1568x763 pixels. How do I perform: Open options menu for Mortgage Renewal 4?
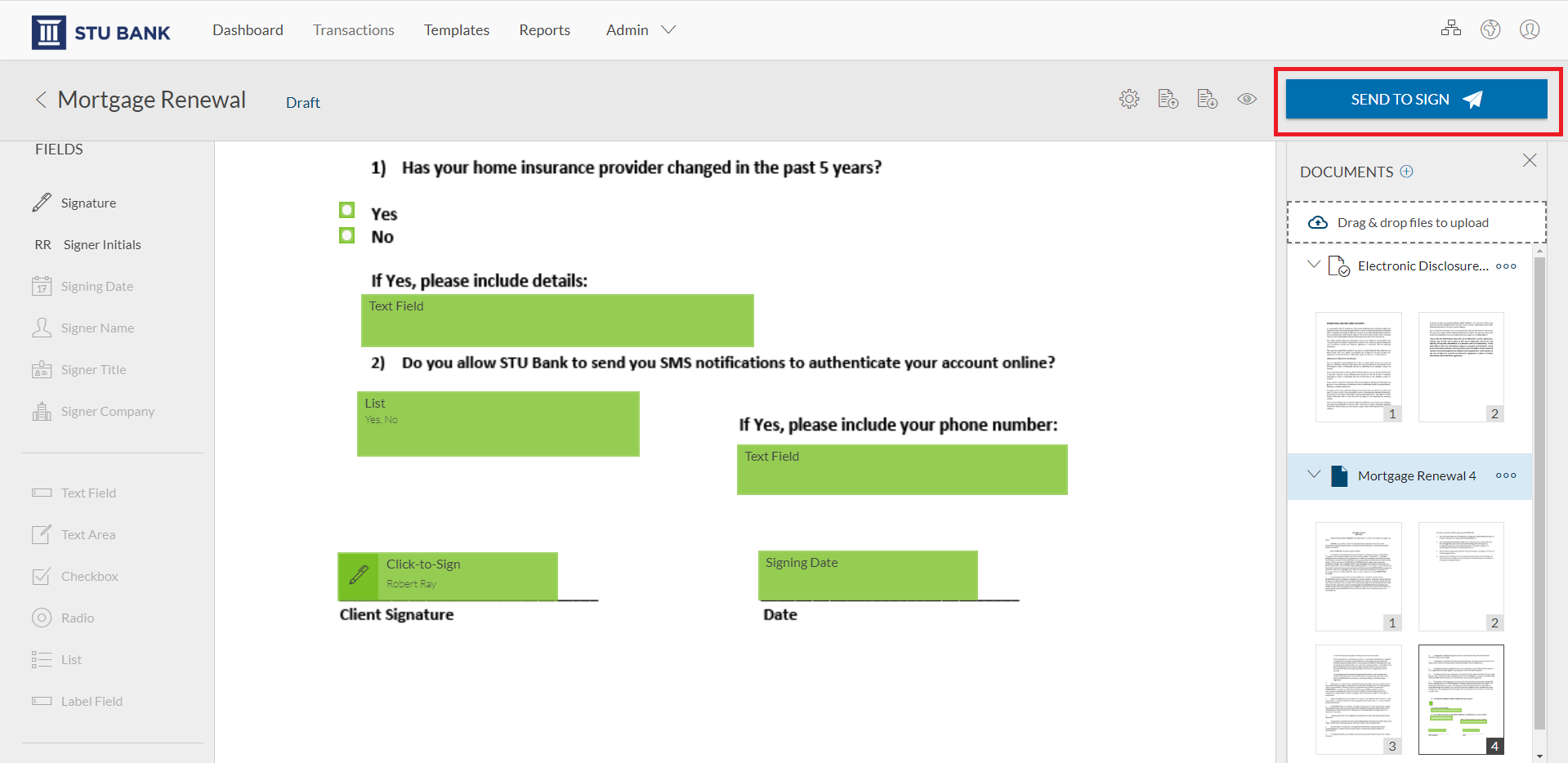[1506, 475]
